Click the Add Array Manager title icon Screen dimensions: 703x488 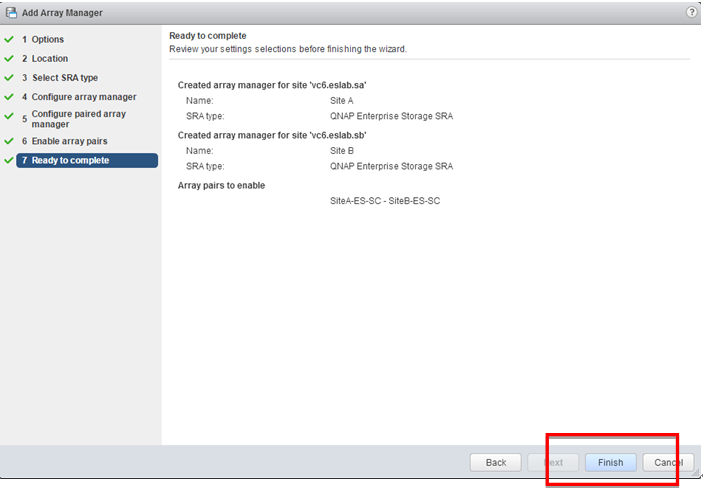(x=13, y=13)
